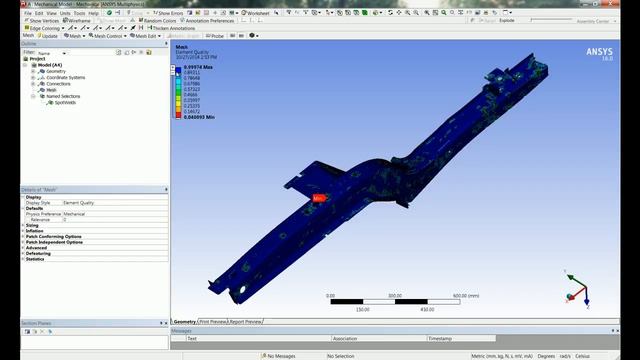Expand the Advanced section
Viewport: 640px width, 360px height.
[x=23, y=248]
